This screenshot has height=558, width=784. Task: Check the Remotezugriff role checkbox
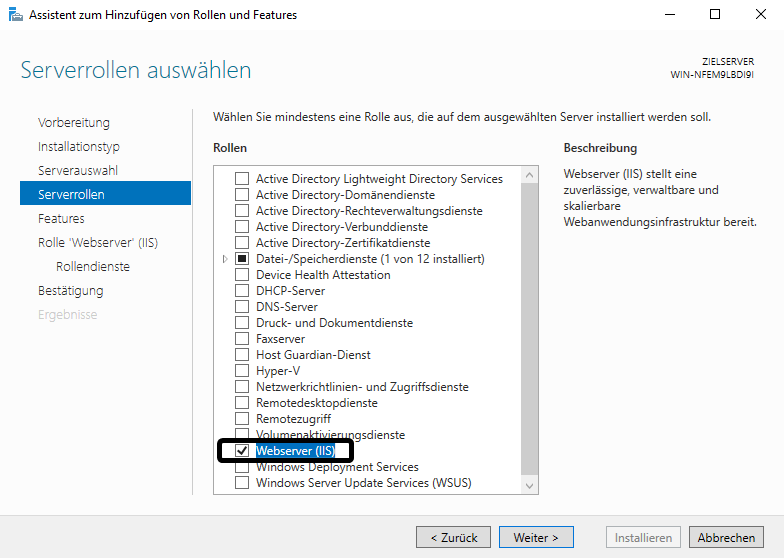242,418
